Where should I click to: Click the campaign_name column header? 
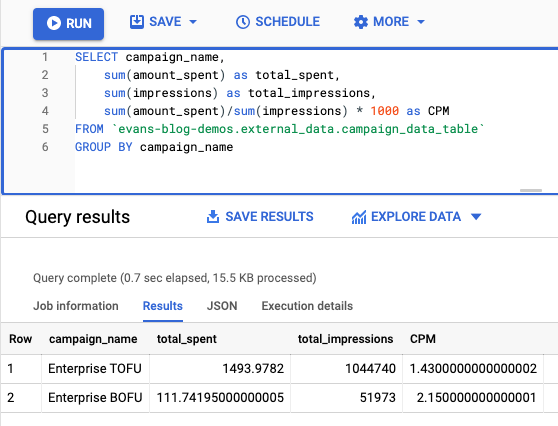pos(93,339)
